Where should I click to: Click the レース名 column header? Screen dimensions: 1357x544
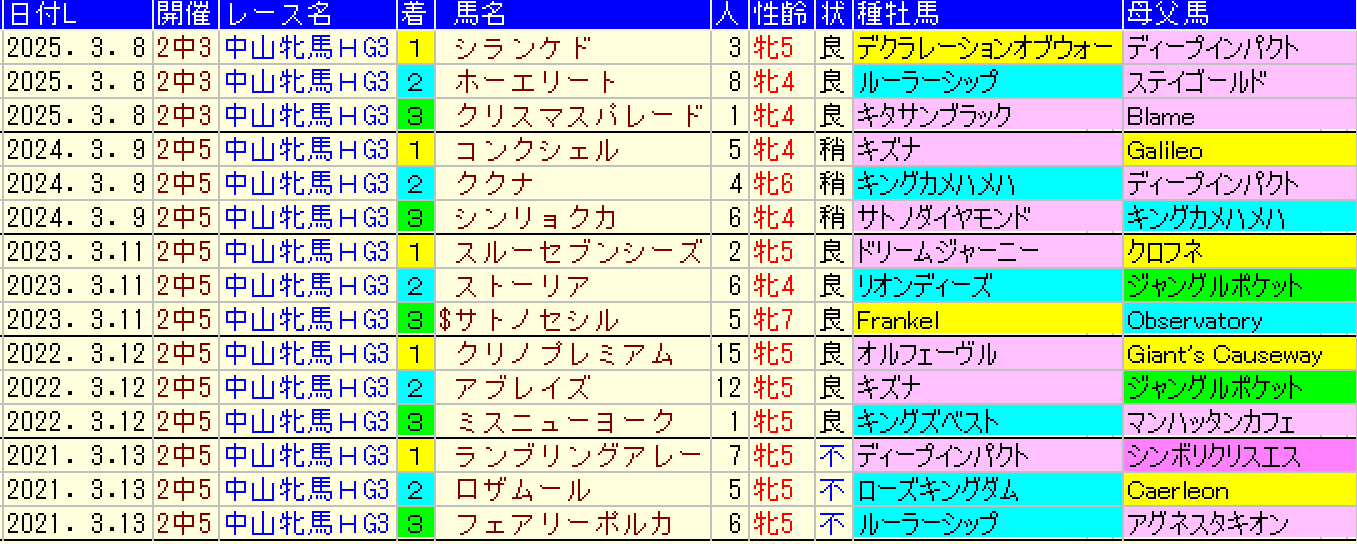pos(280,14)
